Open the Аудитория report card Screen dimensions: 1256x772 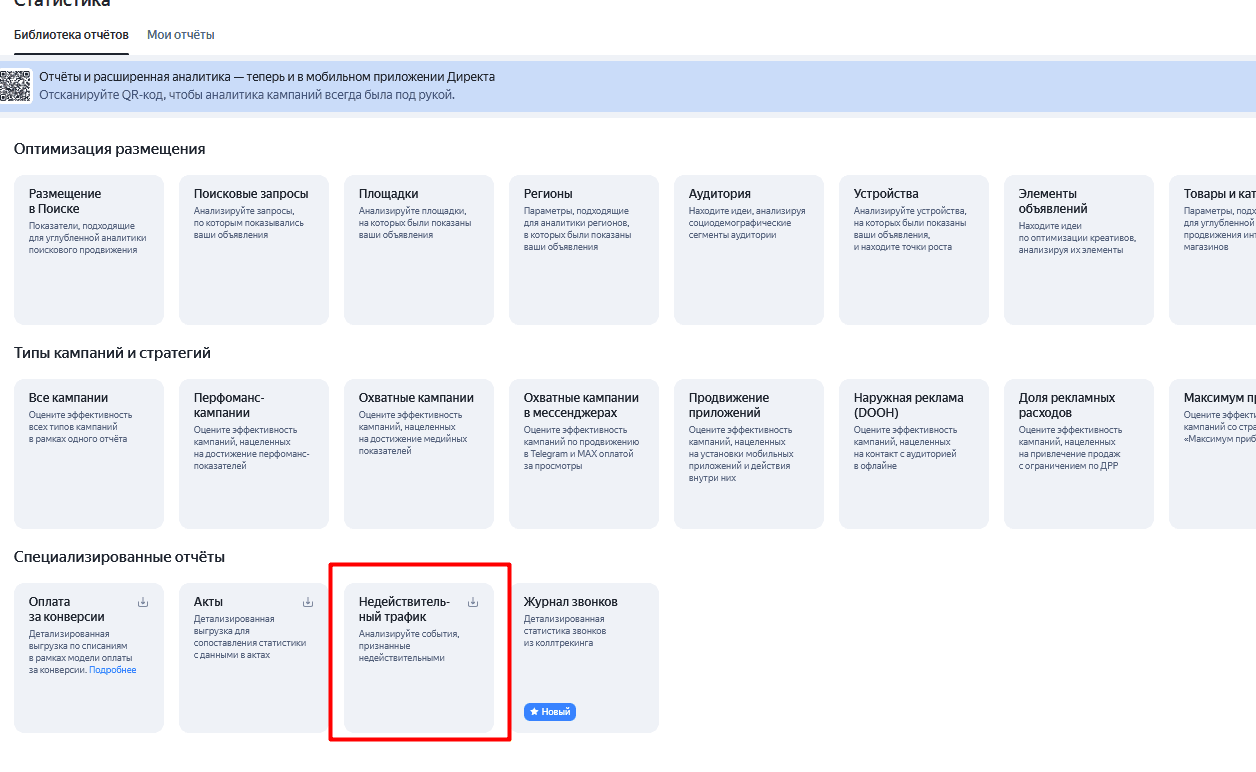(749, 250)
